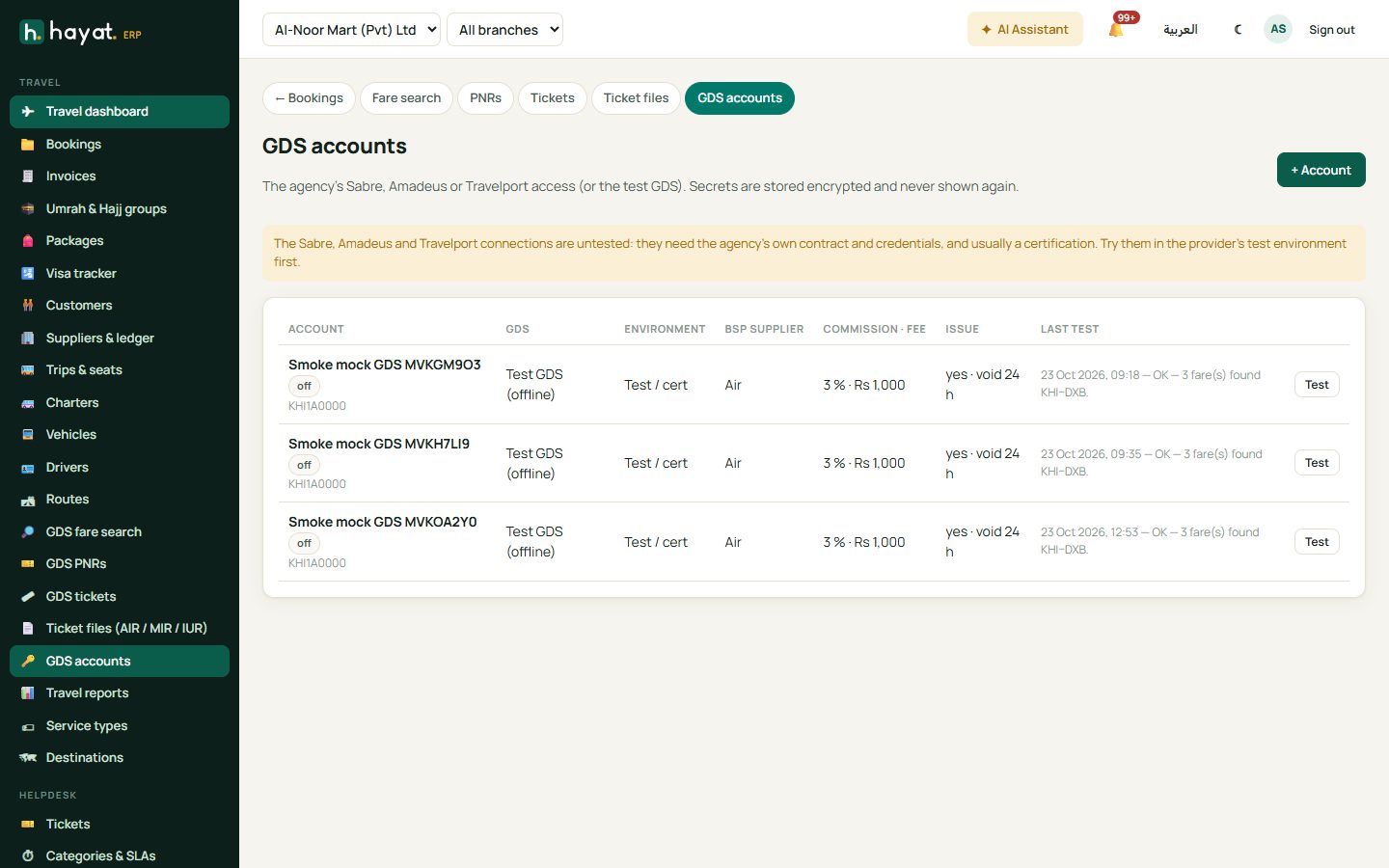The width and height of the screenshot is (1389, 868).
Task: Switch language to Arabic
Action: 1180,30
